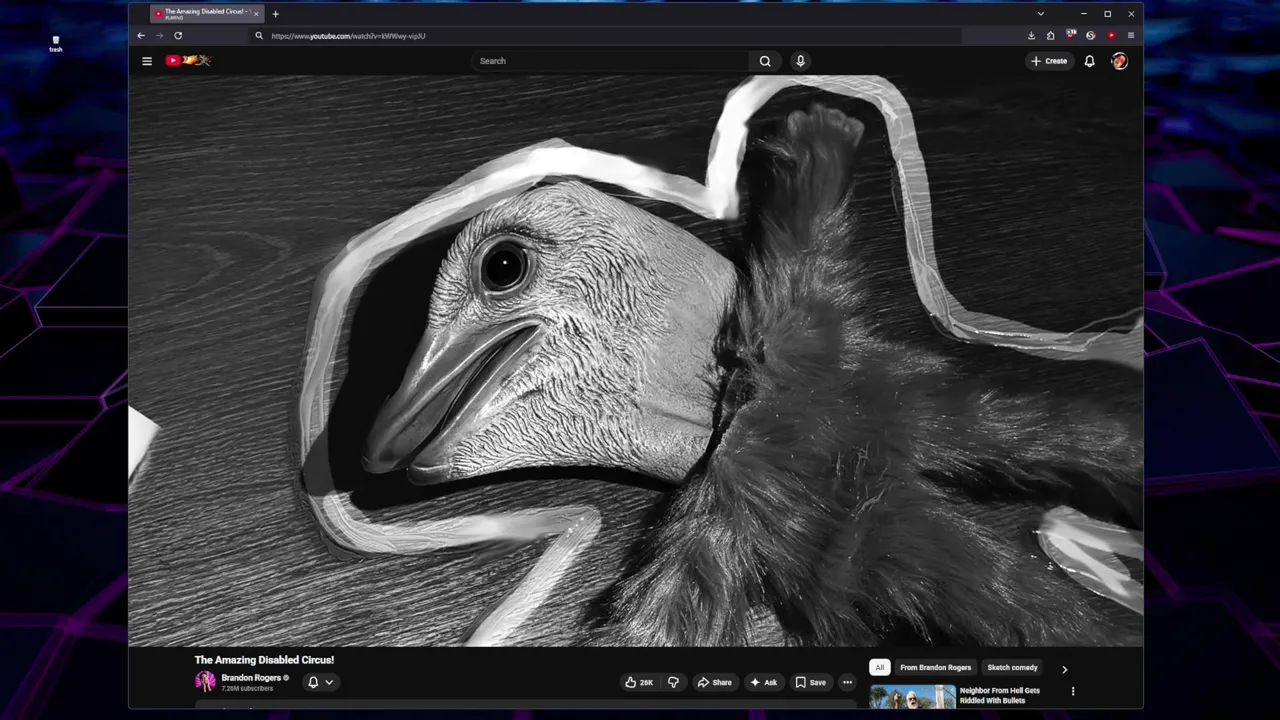This screenshot has width=1280, height=720.
Task: Open a new browser tab with plus
Action: pos(275,14)
